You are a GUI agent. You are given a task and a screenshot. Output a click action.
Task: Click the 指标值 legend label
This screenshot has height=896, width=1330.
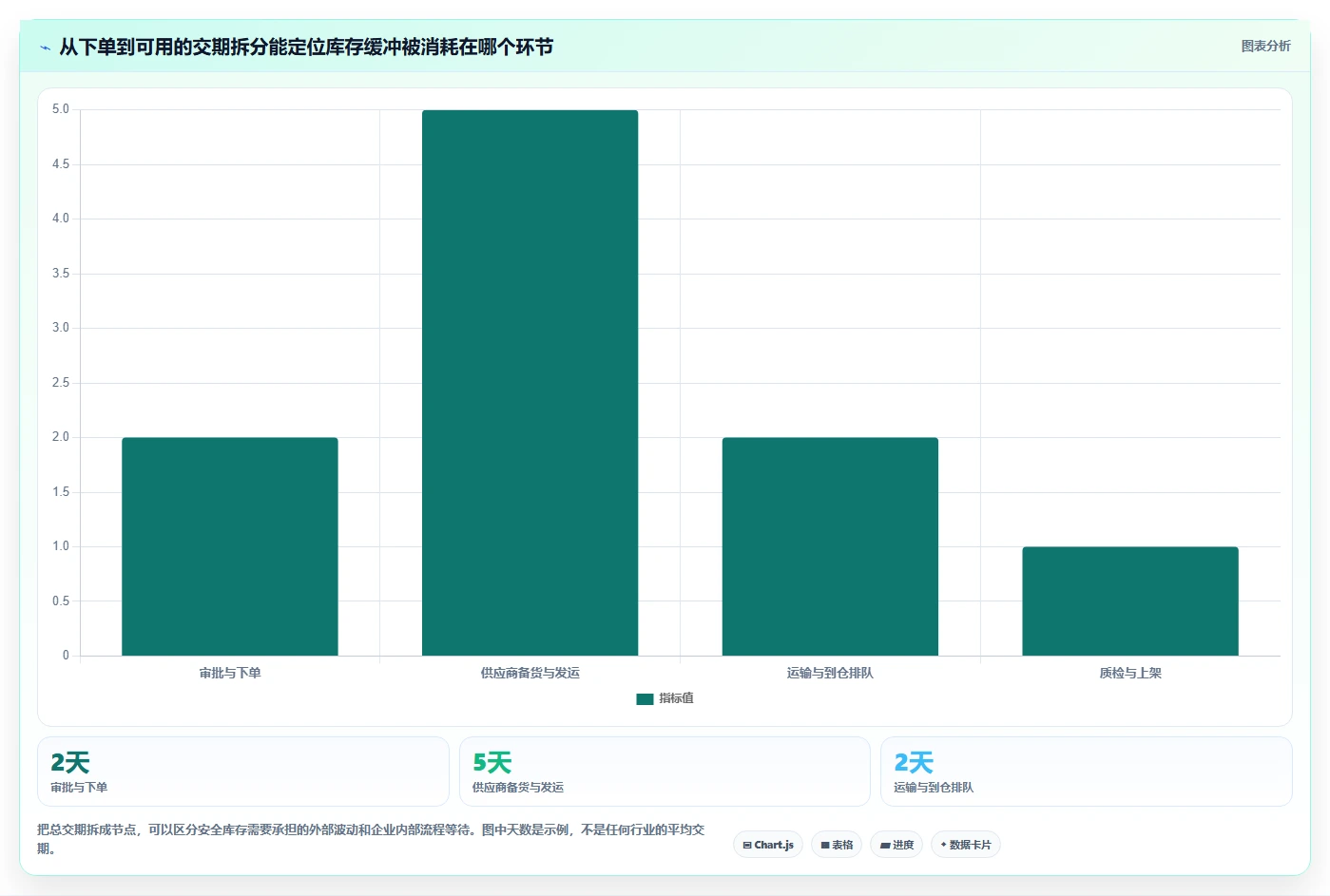pos(676,698)
